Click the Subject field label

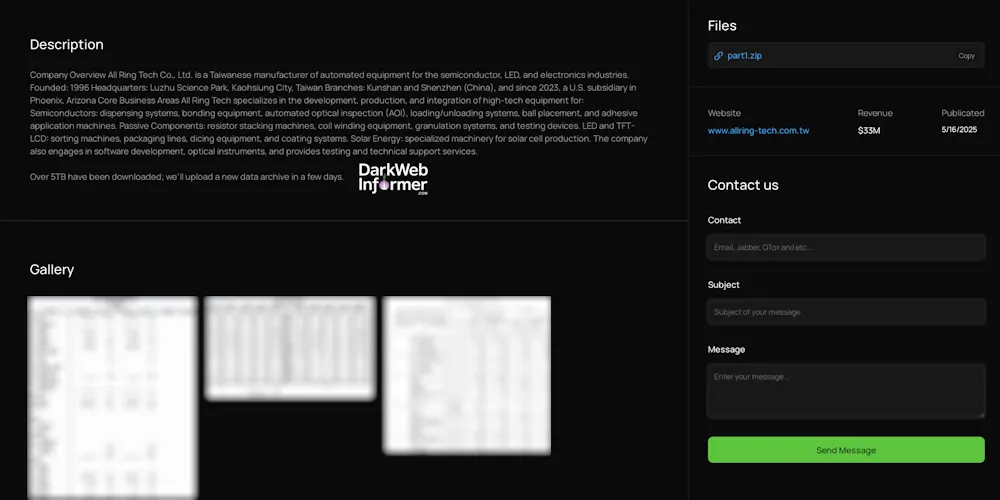tap(723, 284)
